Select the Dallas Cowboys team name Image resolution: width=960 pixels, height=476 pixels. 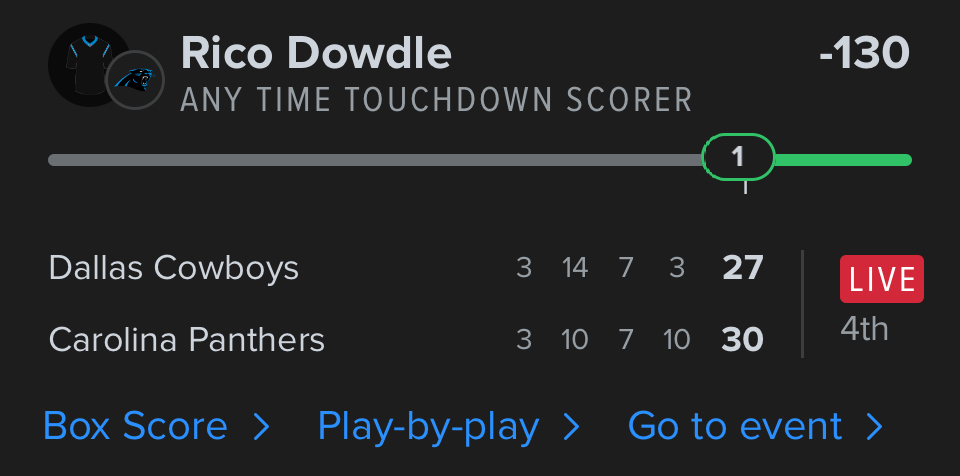point(174,268)
